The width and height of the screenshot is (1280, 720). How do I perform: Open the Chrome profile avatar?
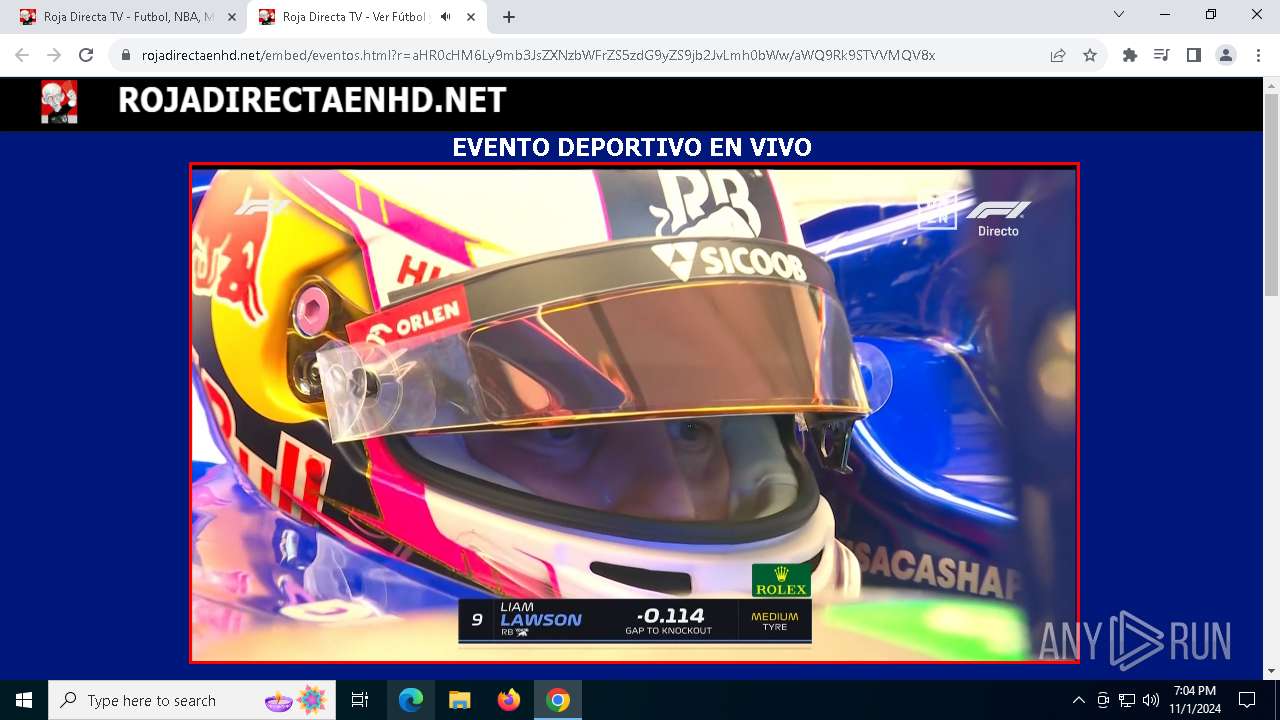(x=1226, y=55)
